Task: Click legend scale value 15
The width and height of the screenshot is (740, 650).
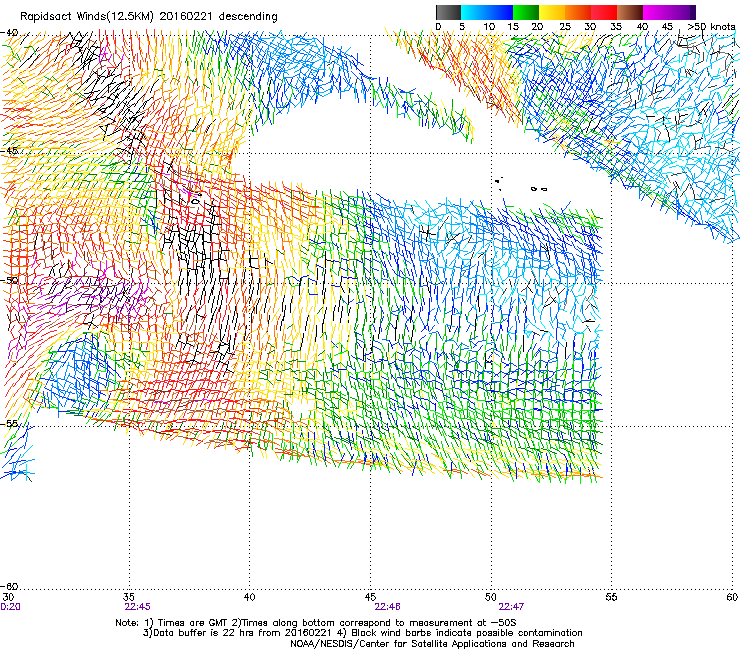Action: [513, 27]
